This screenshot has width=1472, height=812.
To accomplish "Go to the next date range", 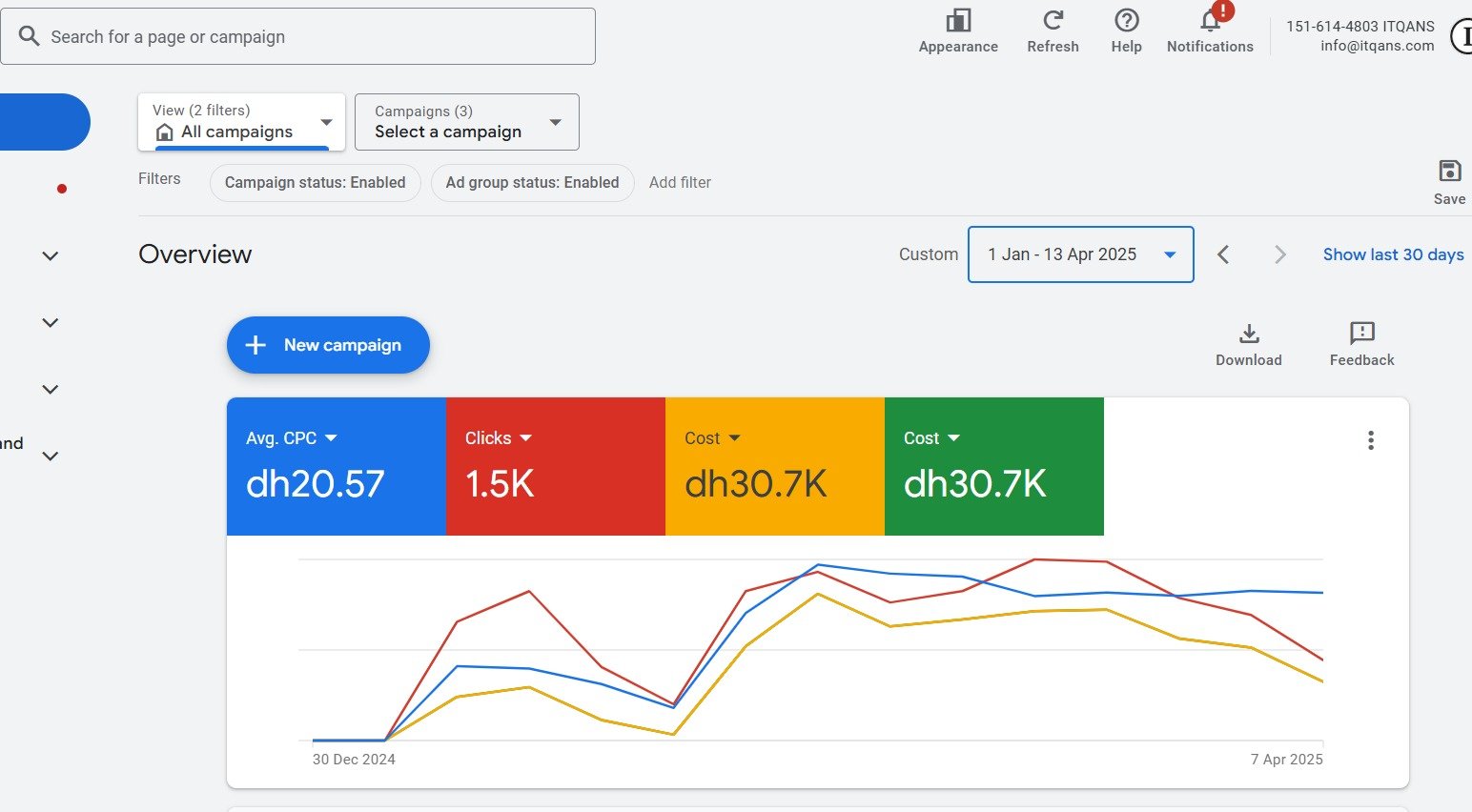I will point(1280,254).
